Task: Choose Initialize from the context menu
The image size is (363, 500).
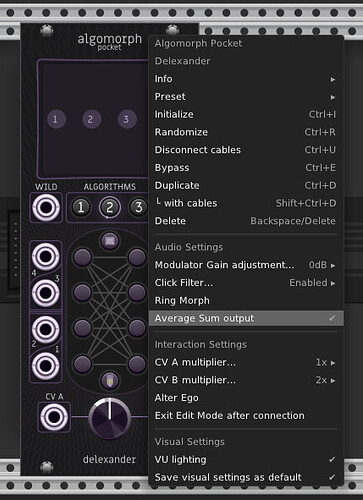Action: pos(246,114)
